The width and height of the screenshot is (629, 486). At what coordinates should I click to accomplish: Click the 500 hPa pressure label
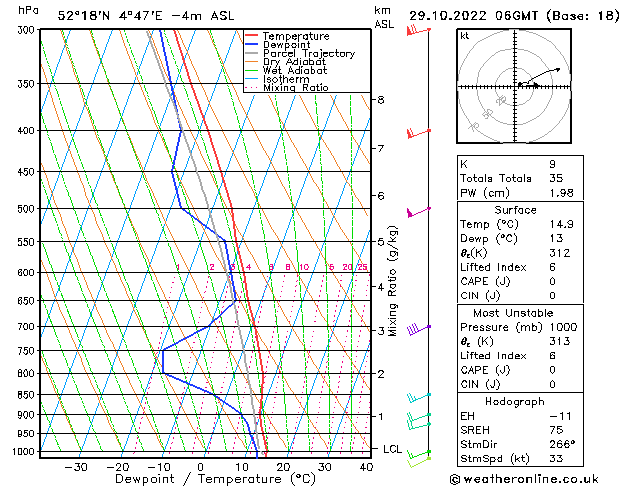28,209
